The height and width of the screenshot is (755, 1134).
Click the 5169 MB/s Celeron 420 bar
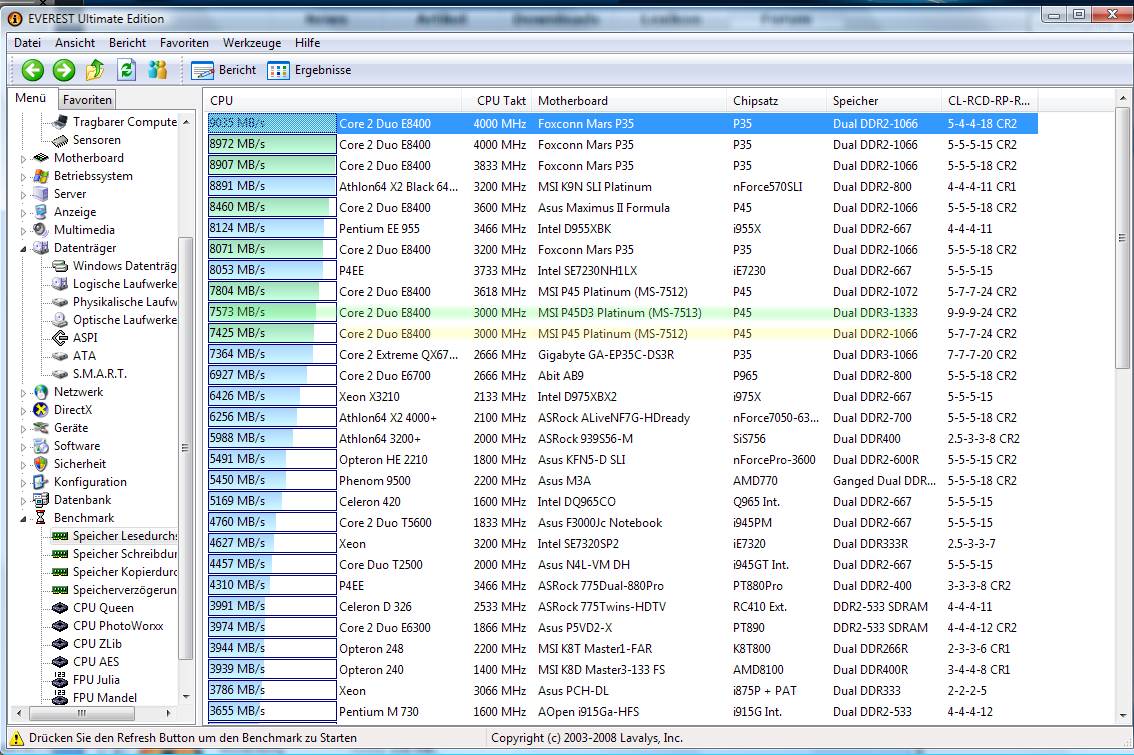tap(272, 501)
